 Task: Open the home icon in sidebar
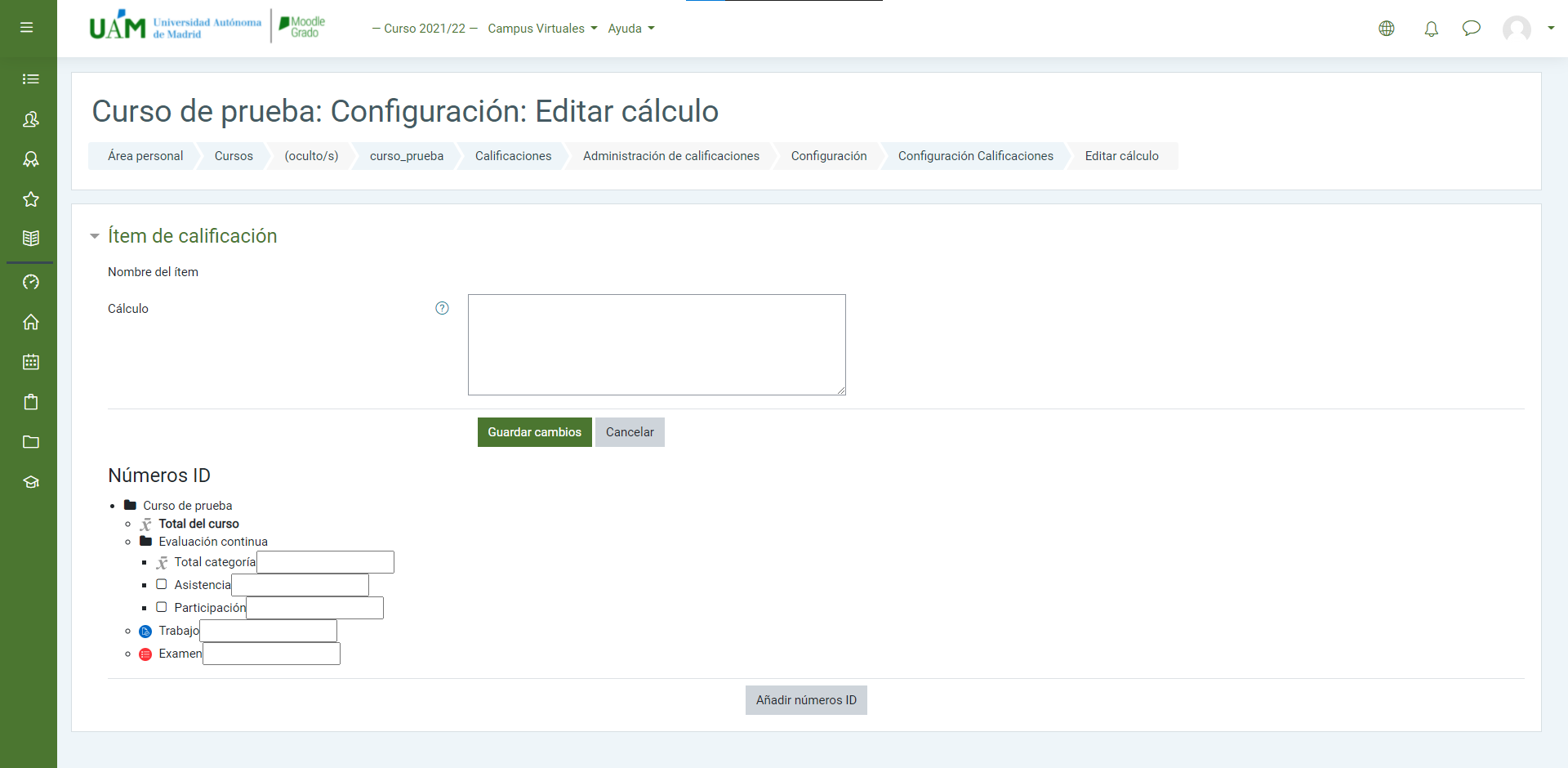(31, 322)
